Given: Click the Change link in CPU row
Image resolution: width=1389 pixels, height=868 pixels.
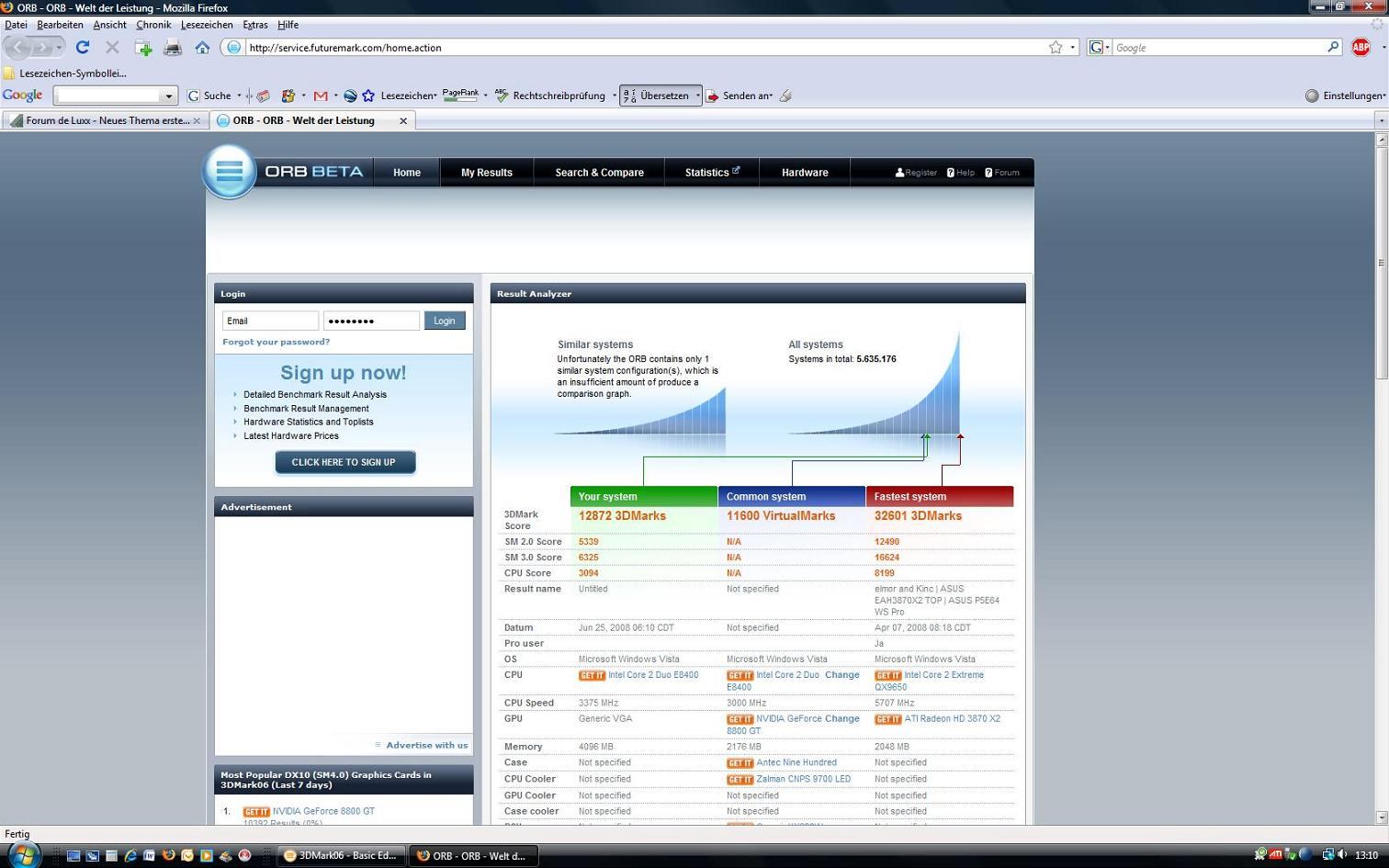Looking at the screenshot, I should [x=842, y=675].
